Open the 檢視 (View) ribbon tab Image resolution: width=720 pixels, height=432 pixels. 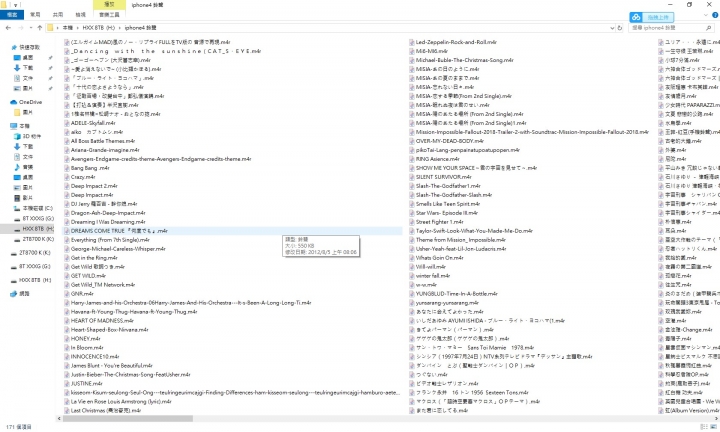coord(80,15)
